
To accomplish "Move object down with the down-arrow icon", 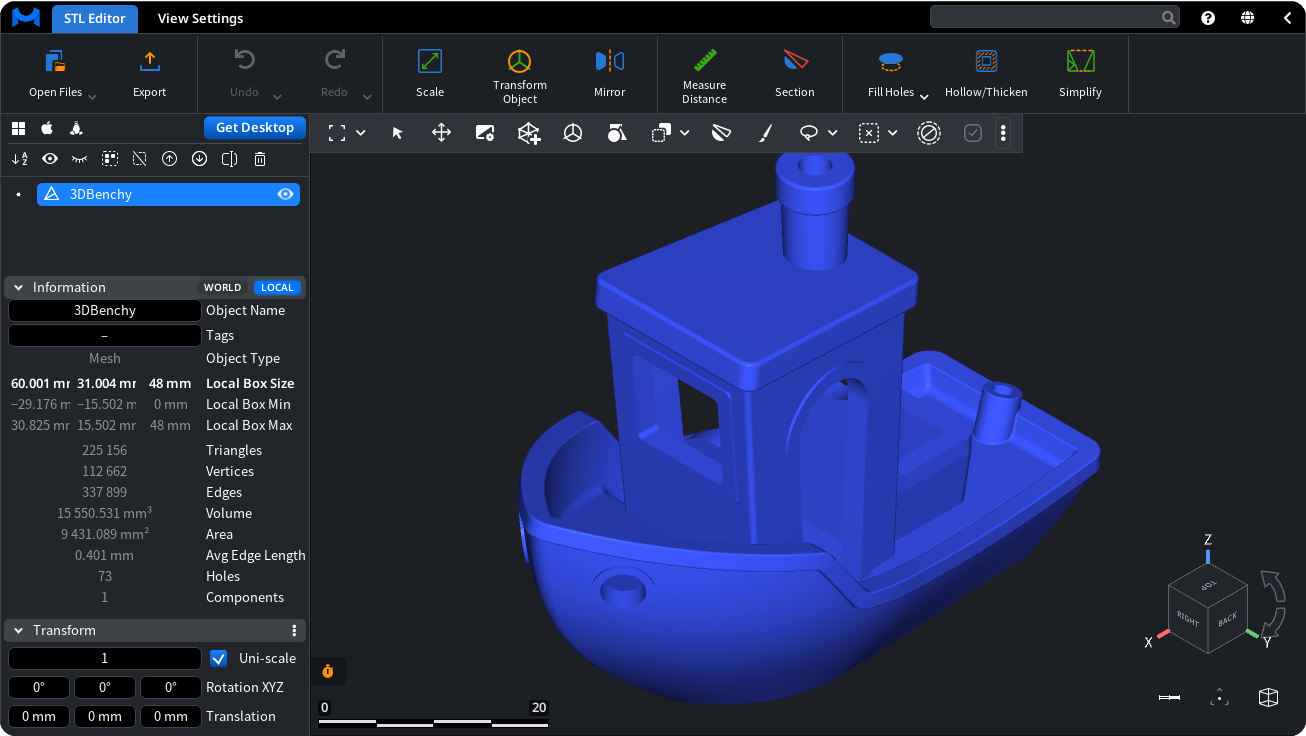I will (200, 158).
